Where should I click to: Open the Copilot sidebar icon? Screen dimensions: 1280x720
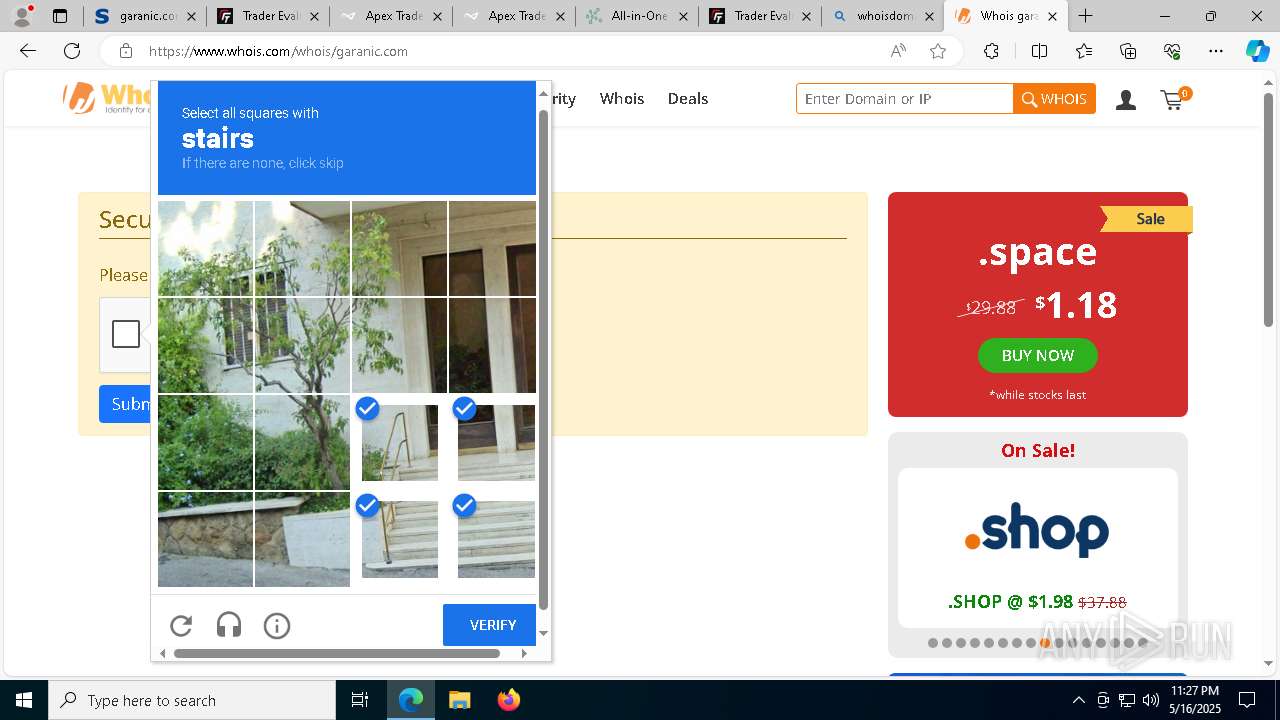point(1257,51)
